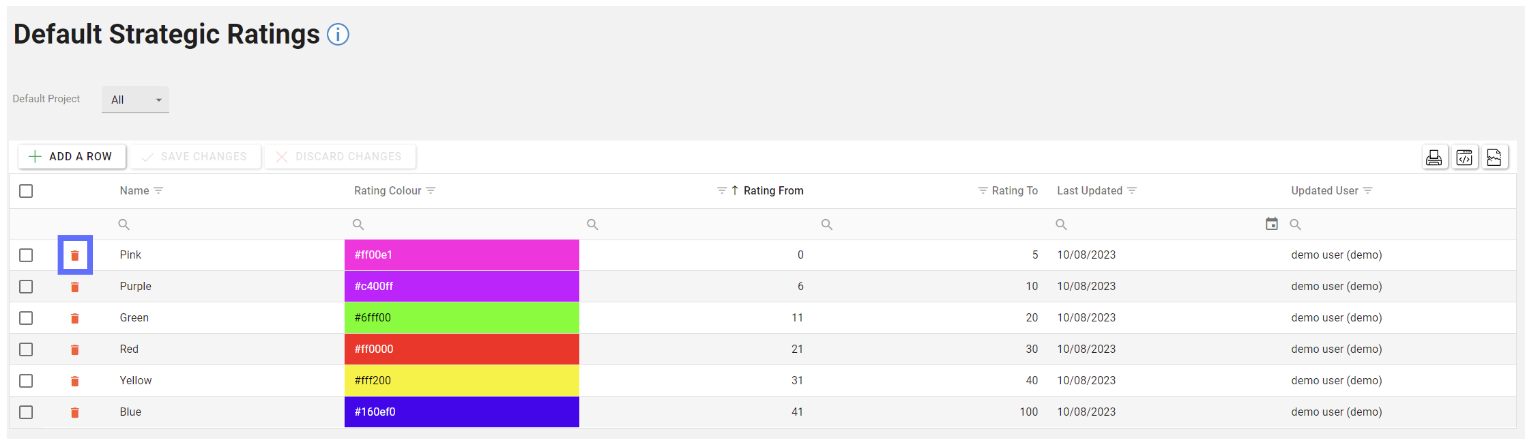Screen dimensions: 1533x445
Task: Click the green #6fff00 colour swatch
Action: 461,318
